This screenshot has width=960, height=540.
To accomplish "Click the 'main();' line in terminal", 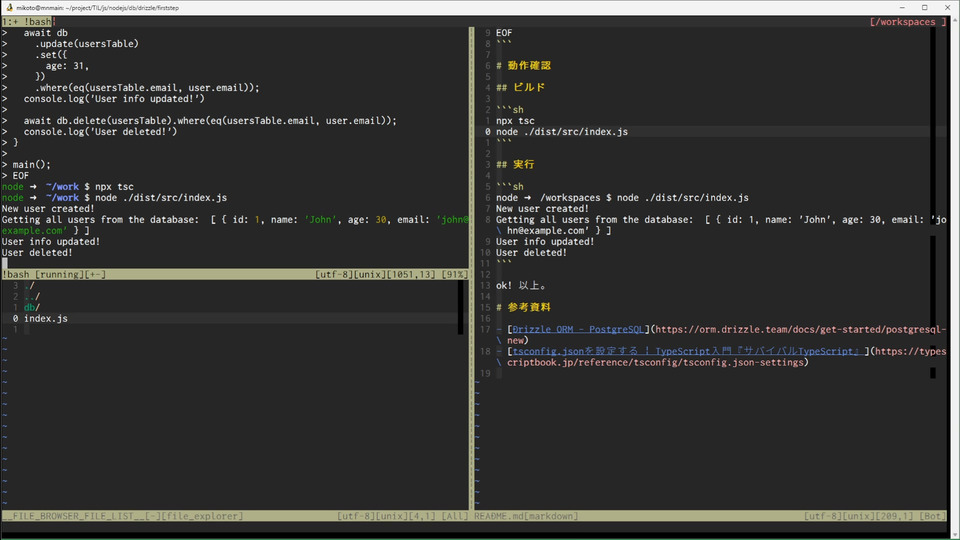I will click(32, 165).
